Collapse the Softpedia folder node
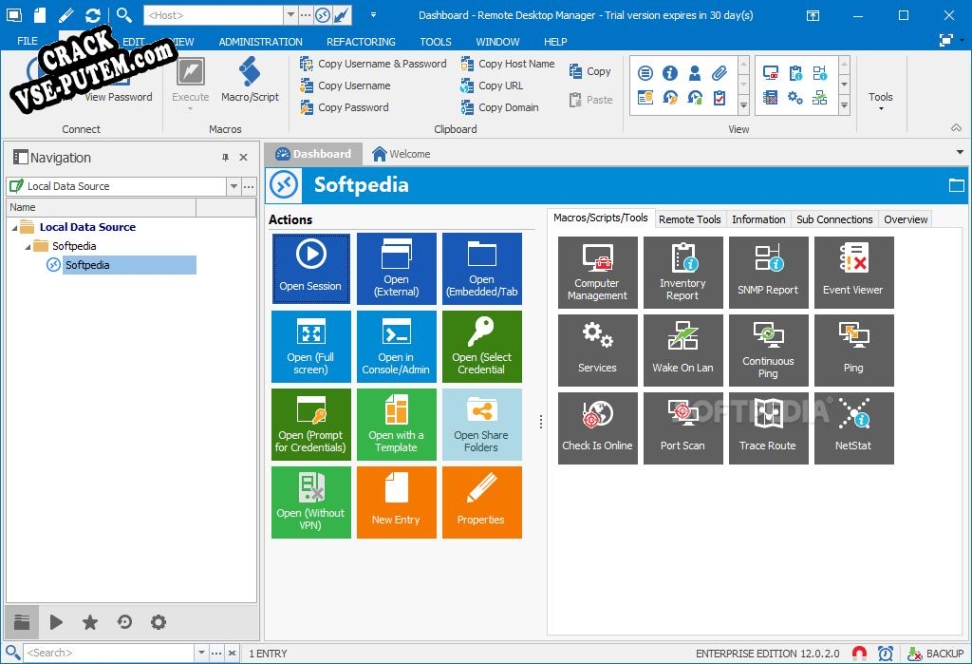The image size is (972, 664). [x=28, y=247]
